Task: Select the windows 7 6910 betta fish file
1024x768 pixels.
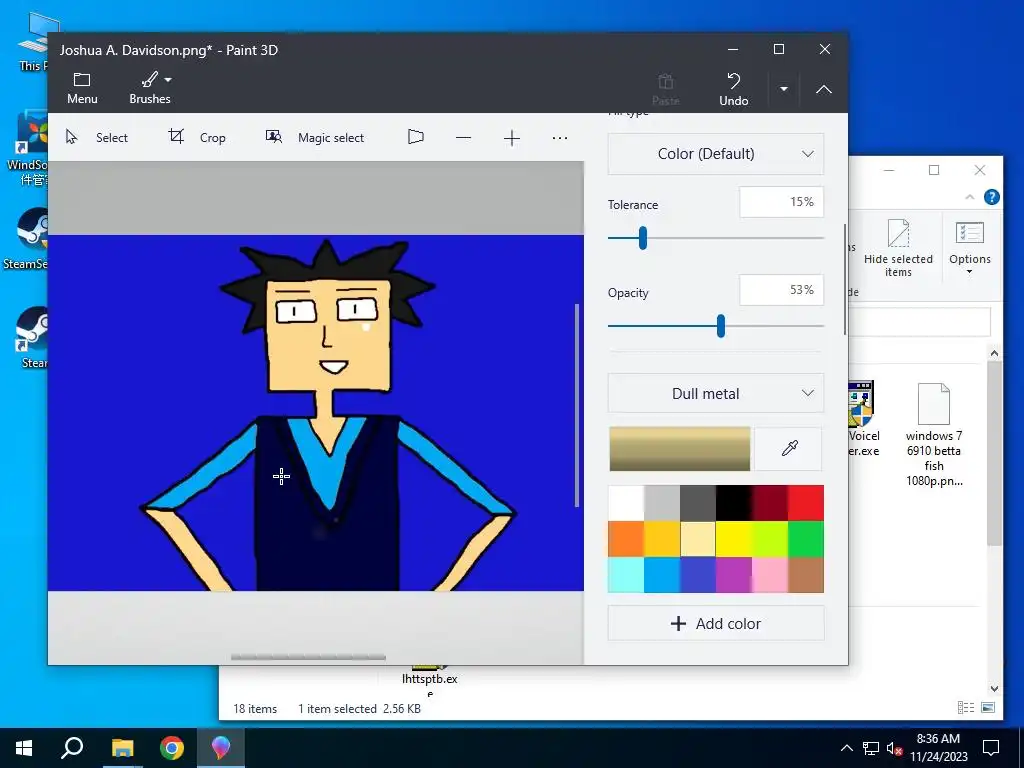Action: tap(934, 434)
